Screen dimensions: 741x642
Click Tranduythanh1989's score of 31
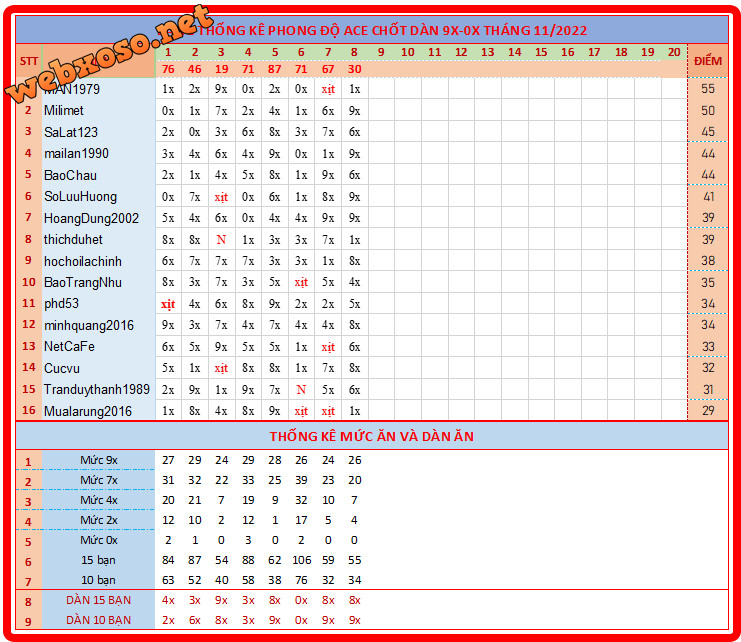click(x=708, y=390)
